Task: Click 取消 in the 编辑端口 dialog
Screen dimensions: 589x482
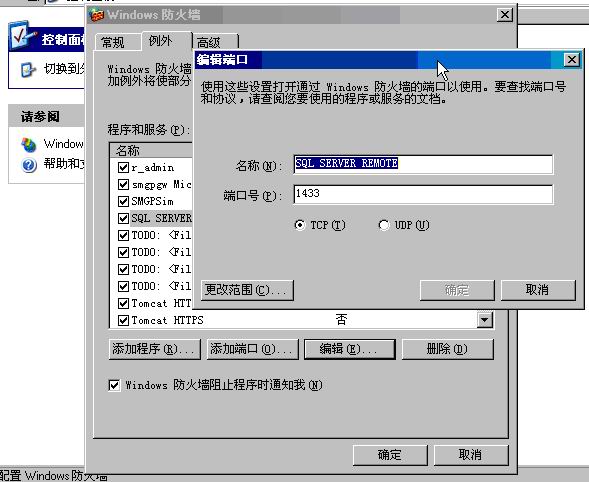Action: click(538, 290)
